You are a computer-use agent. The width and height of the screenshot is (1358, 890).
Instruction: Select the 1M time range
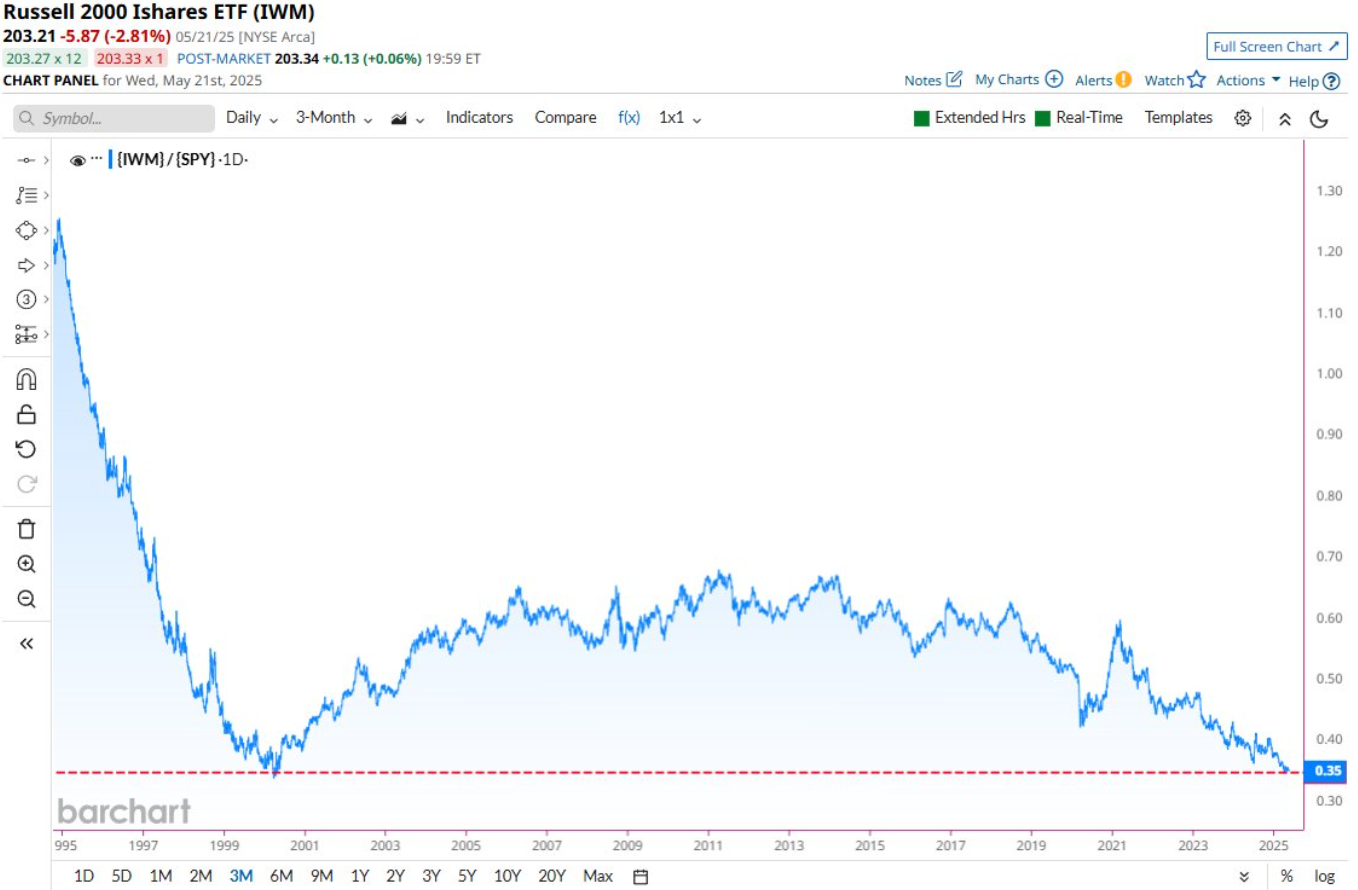160,877
